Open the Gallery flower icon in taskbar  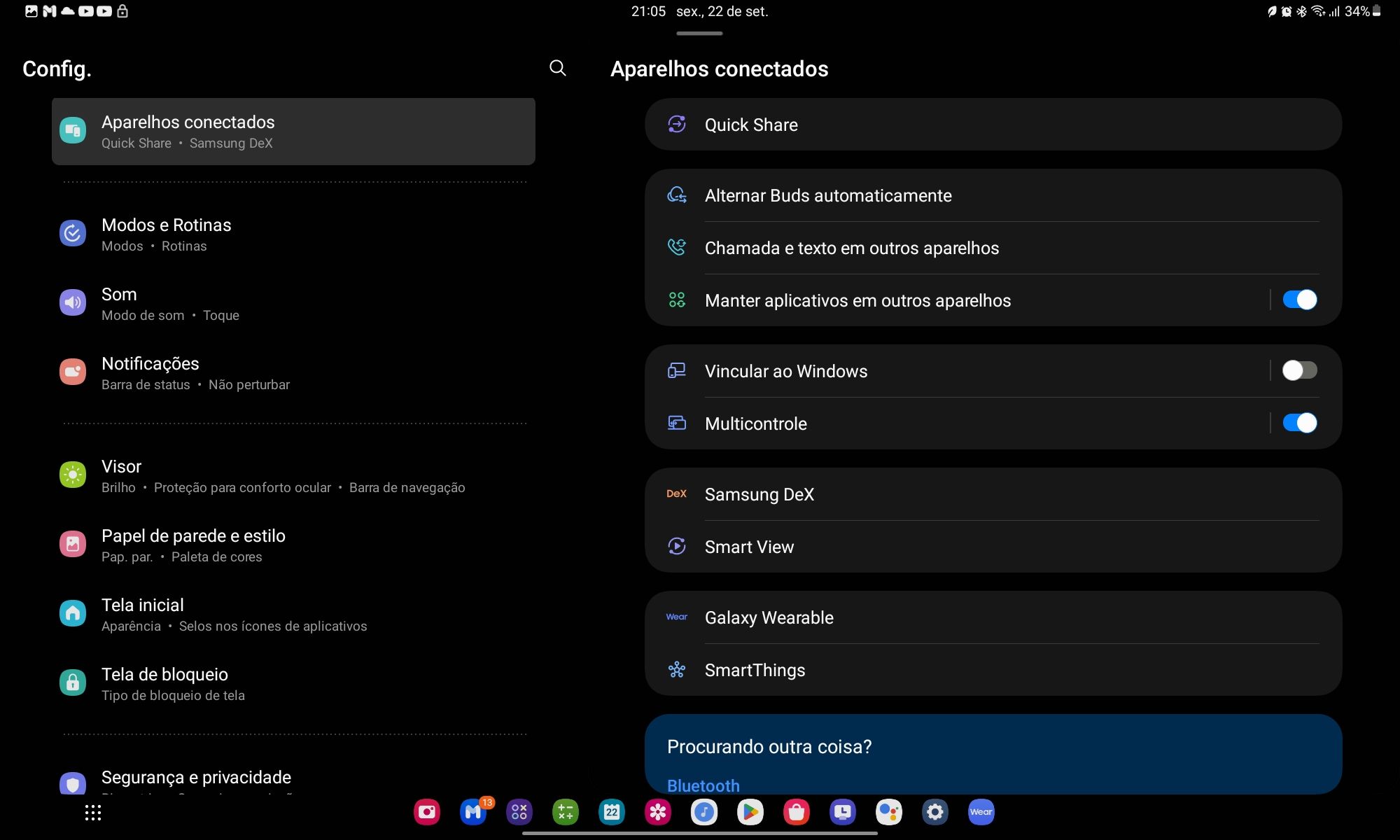click(658, 812)
